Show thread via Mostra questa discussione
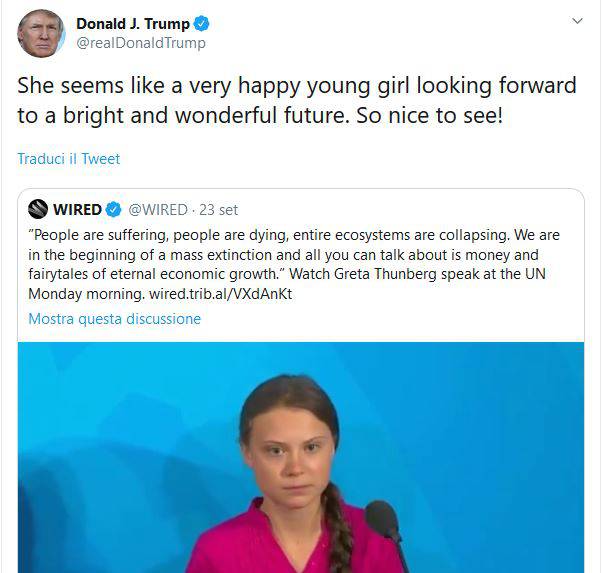 (115, 319)
